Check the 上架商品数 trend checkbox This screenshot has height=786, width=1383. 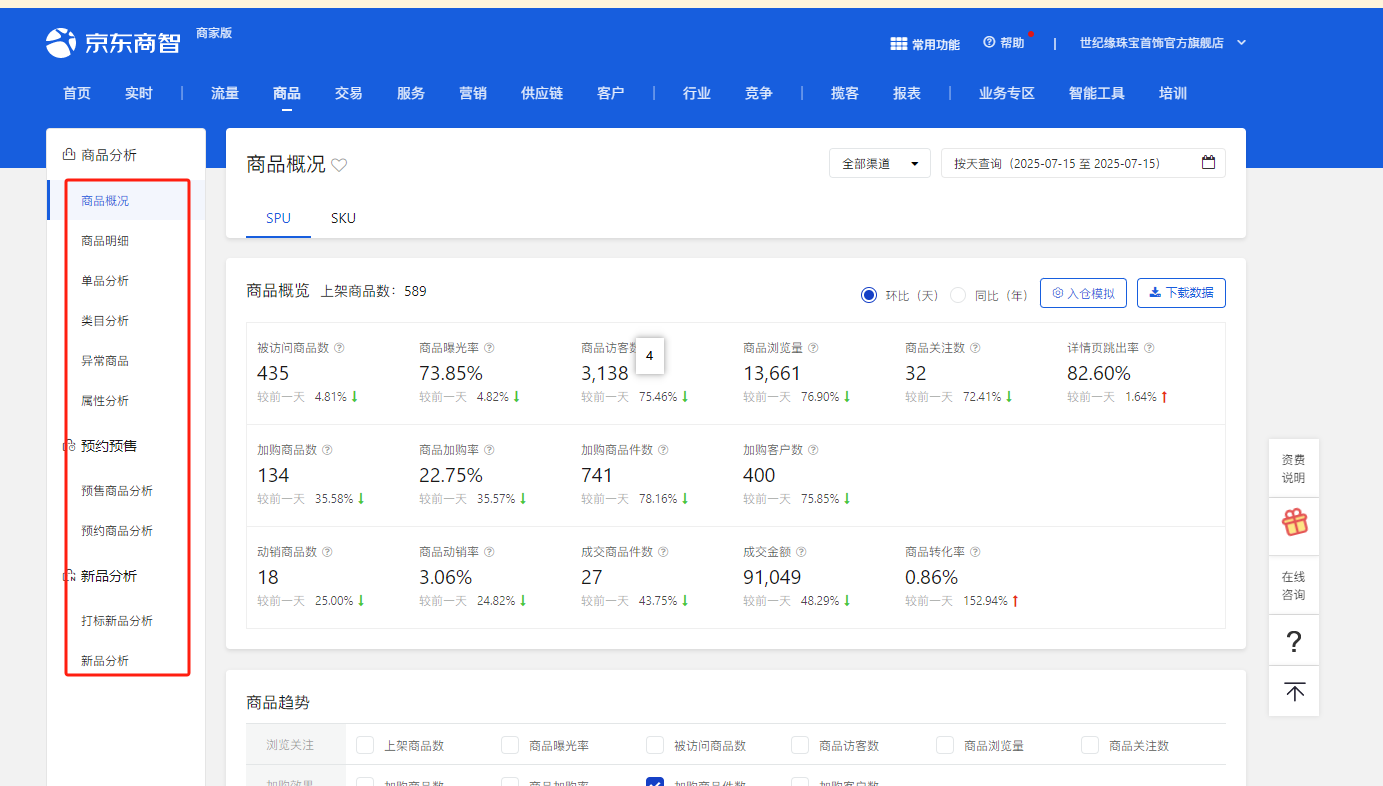[x=366, y=745]
